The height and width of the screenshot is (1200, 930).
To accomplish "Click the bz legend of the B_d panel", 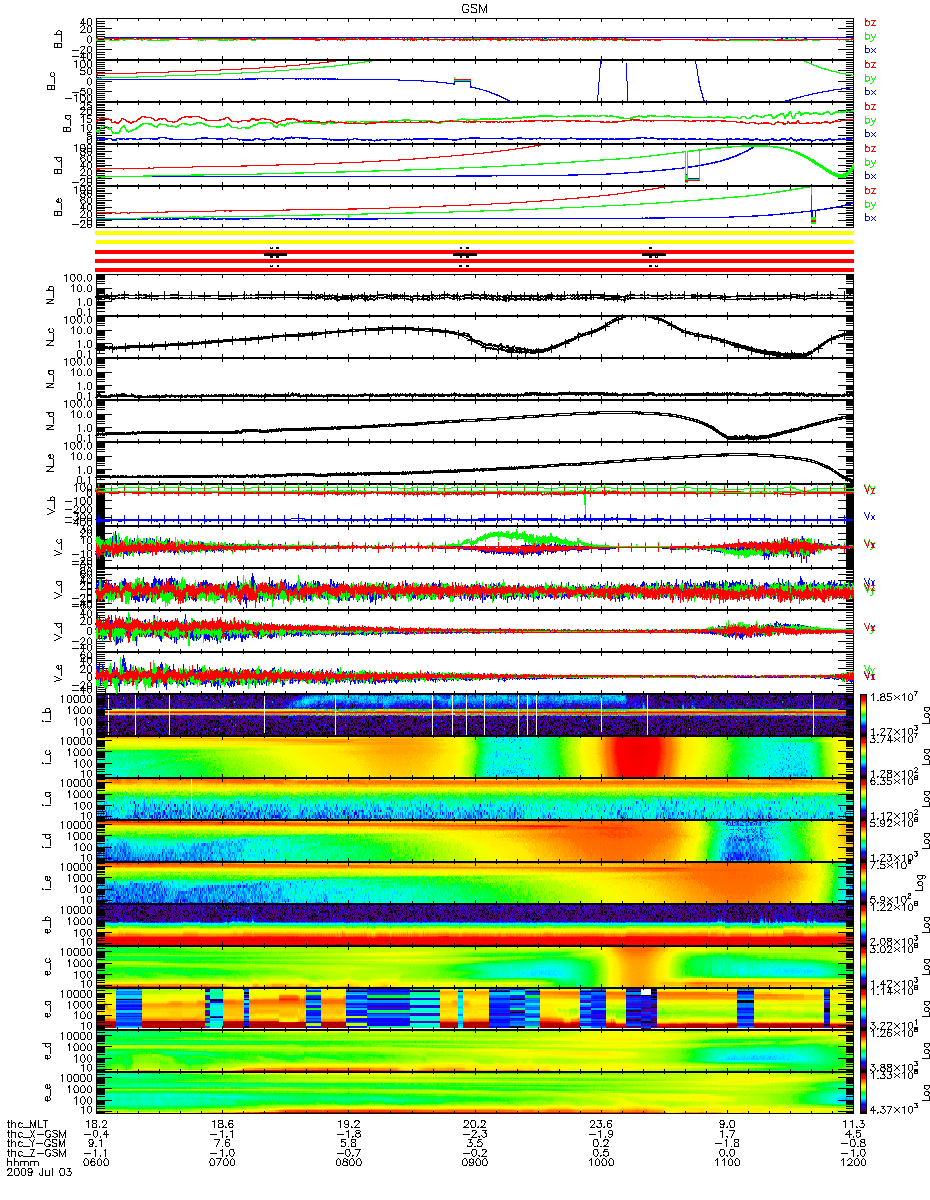I will [870, 148].
